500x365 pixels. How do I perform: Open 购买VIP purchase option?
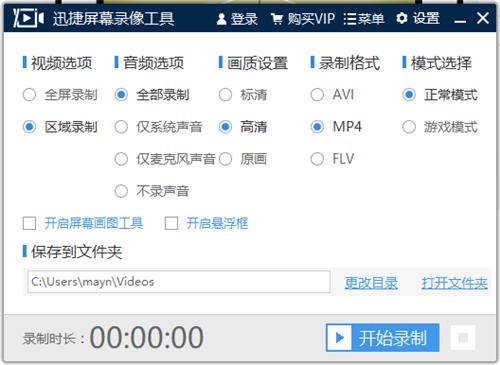coord(303,19)
